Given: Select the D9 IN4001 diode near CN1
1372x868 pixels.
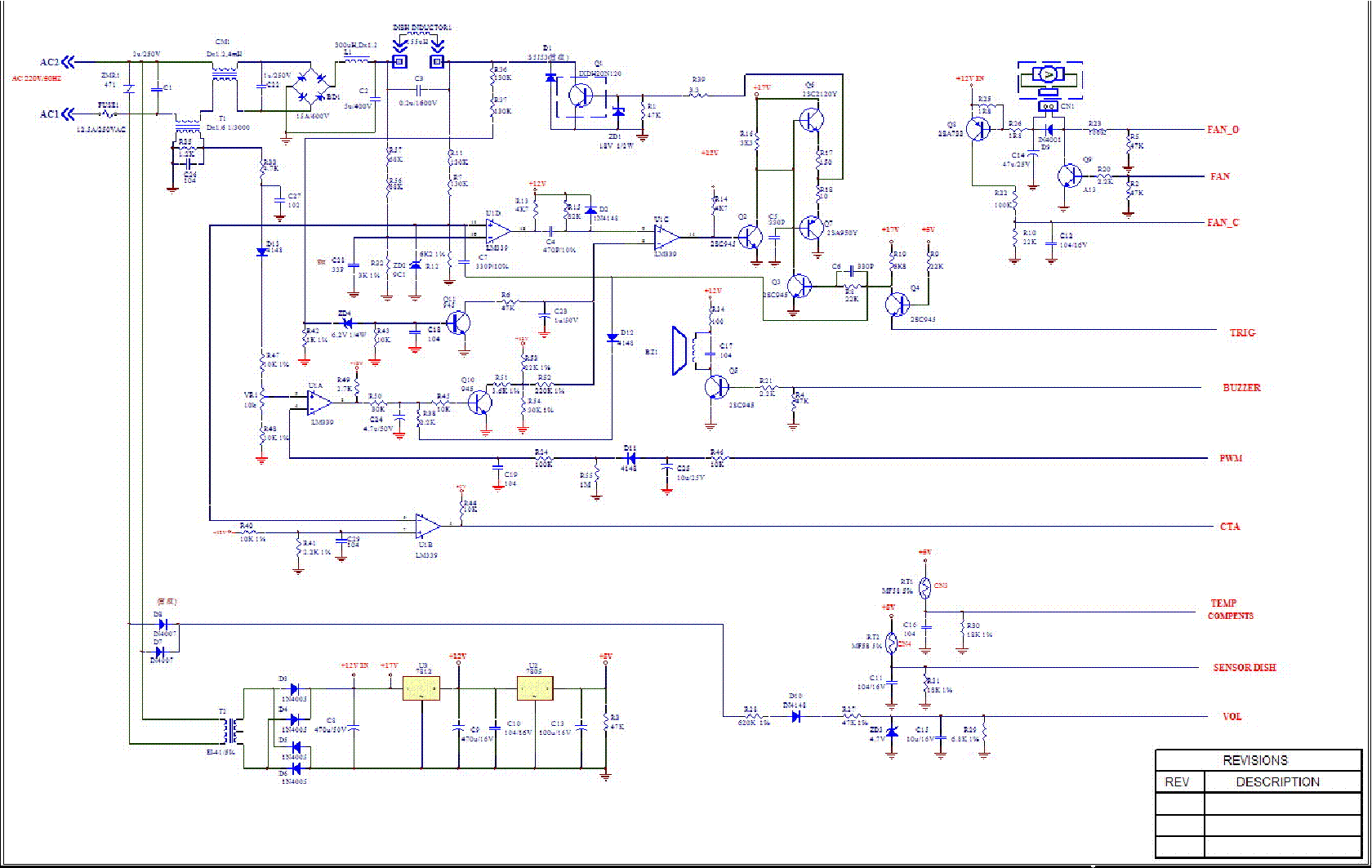Looking at the screenshot, I should (x=1050, y=129).
